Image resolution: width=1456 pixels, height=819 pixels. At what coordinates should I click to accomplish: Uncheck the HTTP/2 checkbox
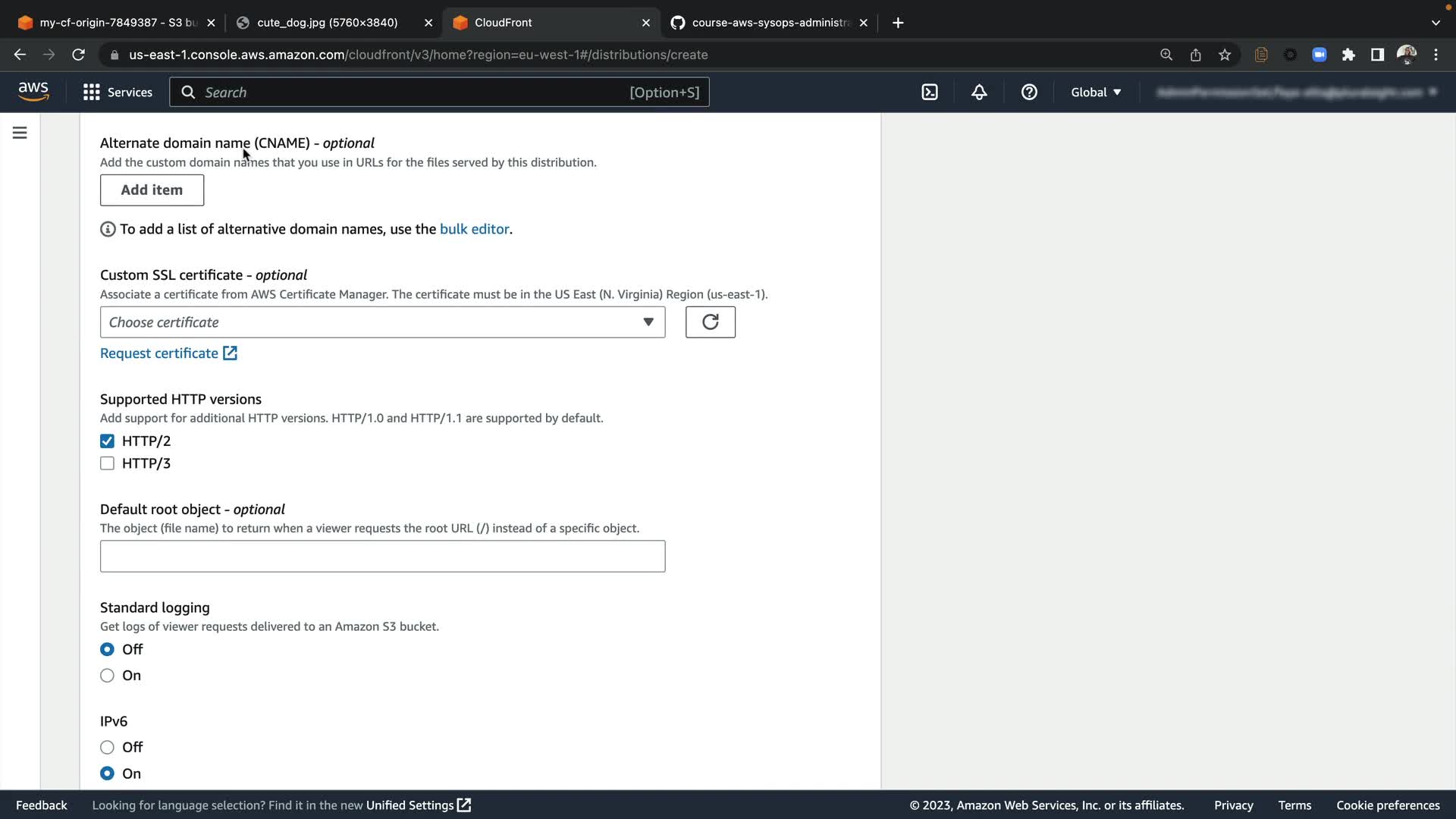point(107,441)
